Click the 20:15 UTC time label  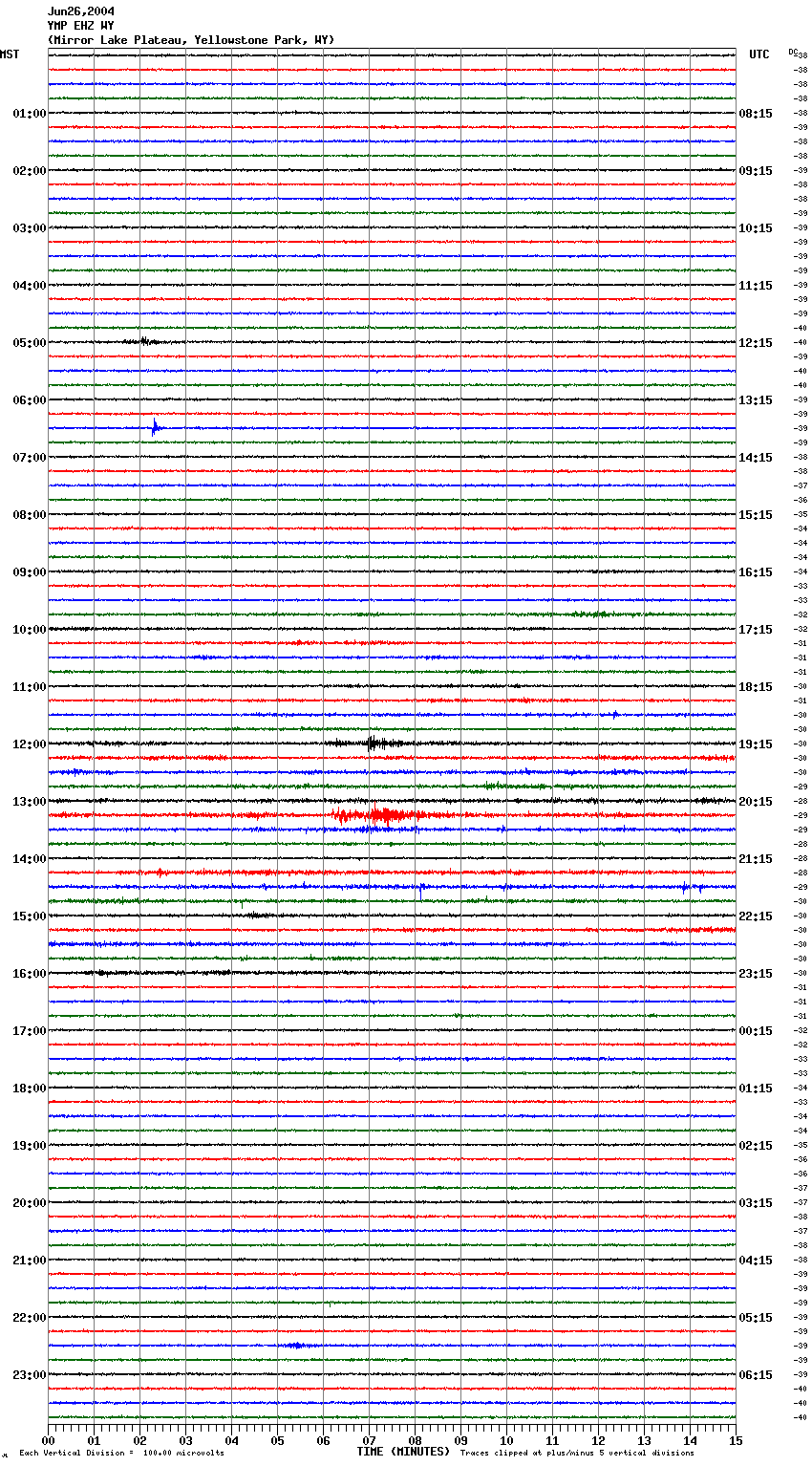[756, 802]
